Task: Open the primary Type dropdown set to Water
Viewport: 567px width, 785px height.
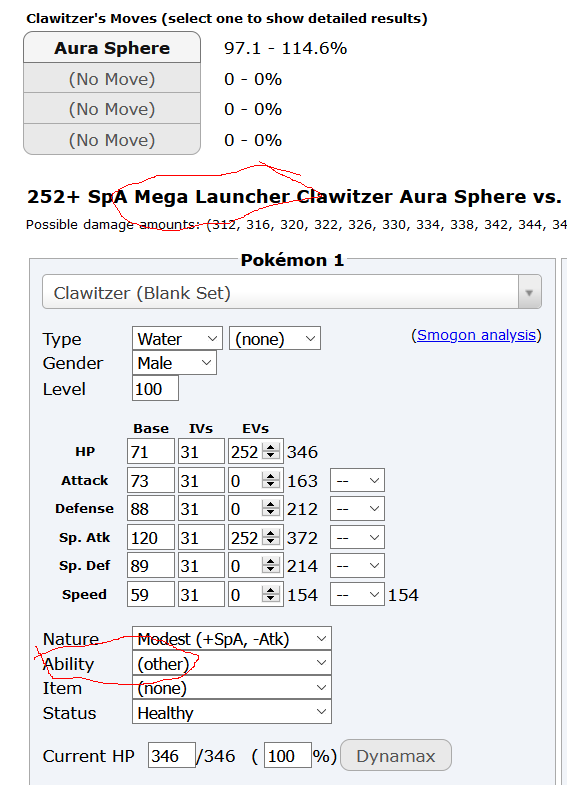Action: coord(177,339)
